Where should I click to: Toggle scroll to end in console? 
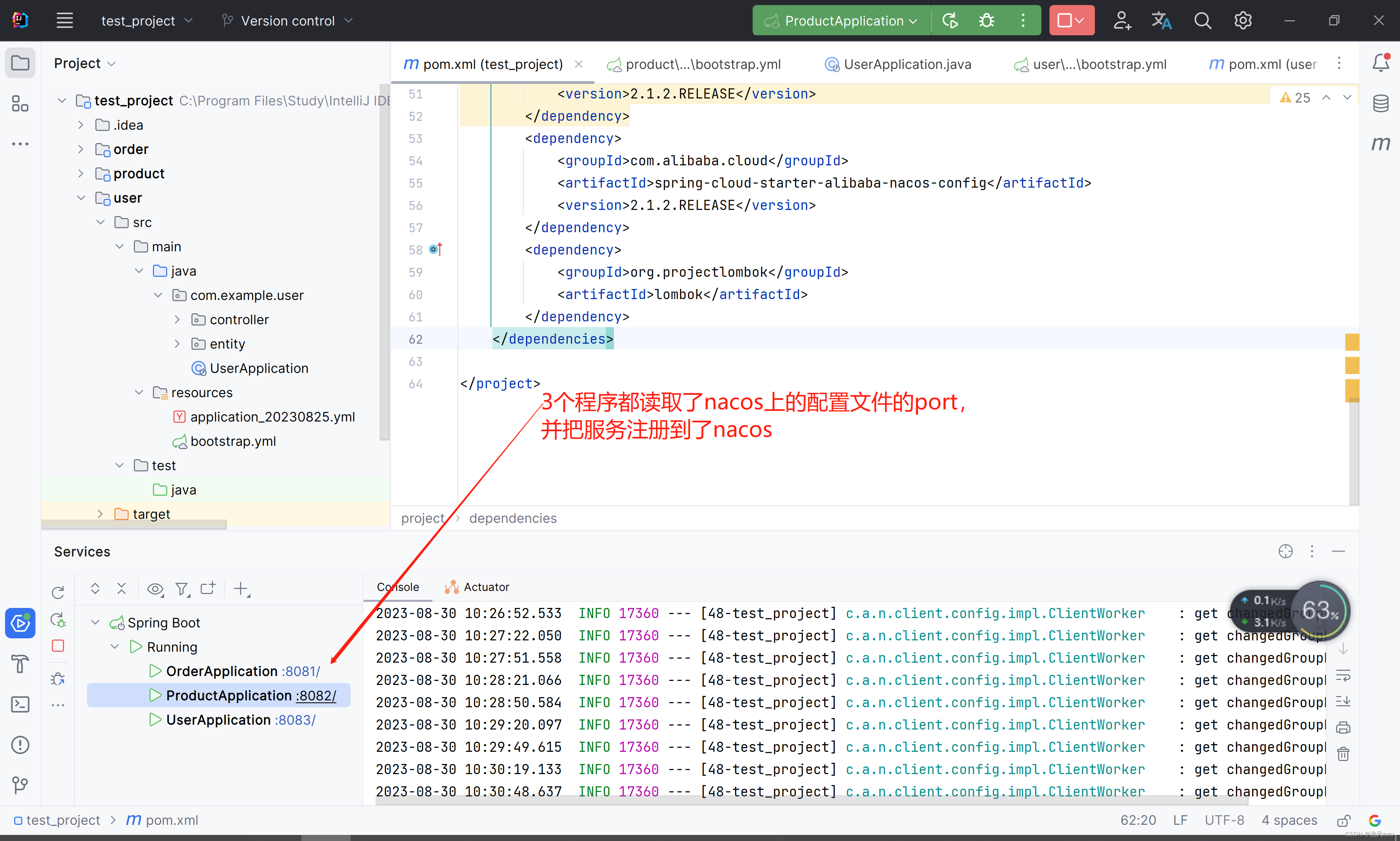1343,702
